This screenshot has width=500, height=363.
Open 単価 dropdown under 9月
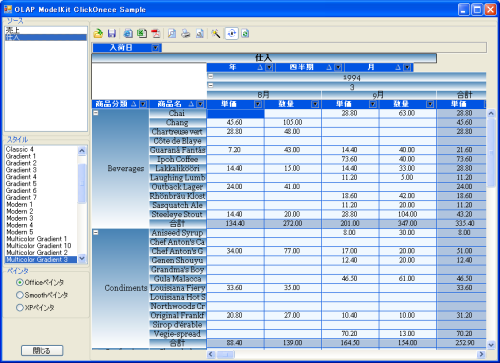pyautogui.click(x=373, y=104)
